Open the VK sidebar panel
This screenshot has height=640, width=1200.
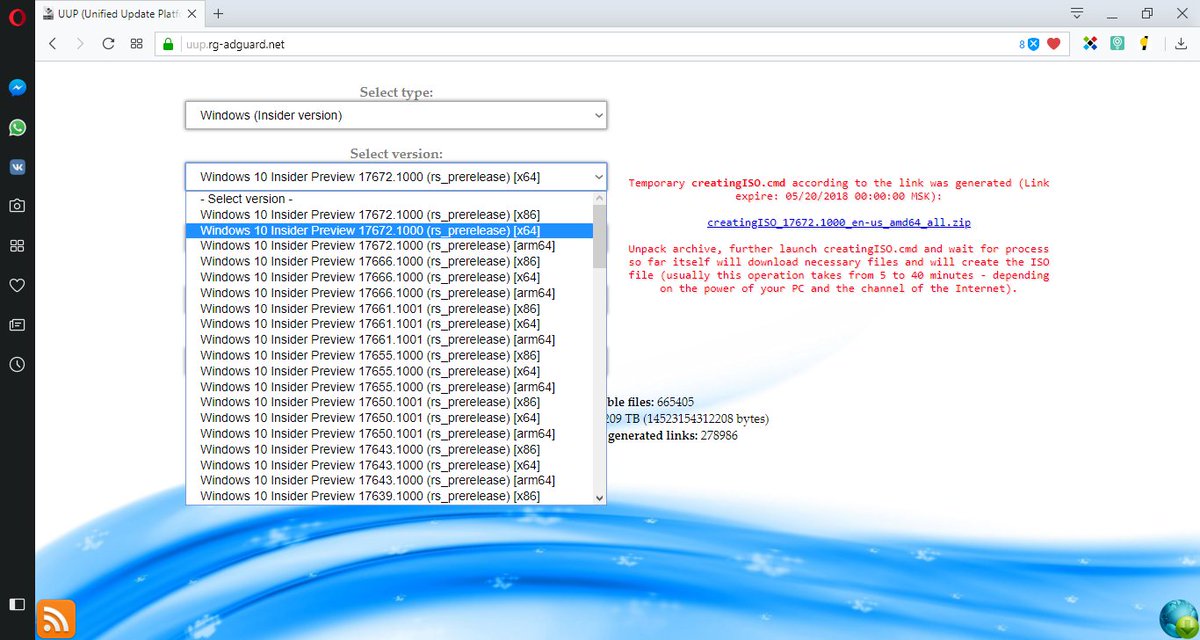point(17,167)
